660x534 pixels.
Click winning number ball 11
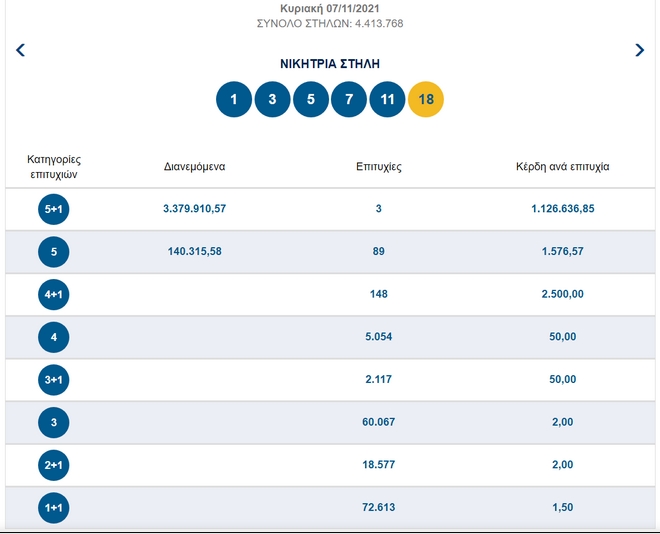387,99
